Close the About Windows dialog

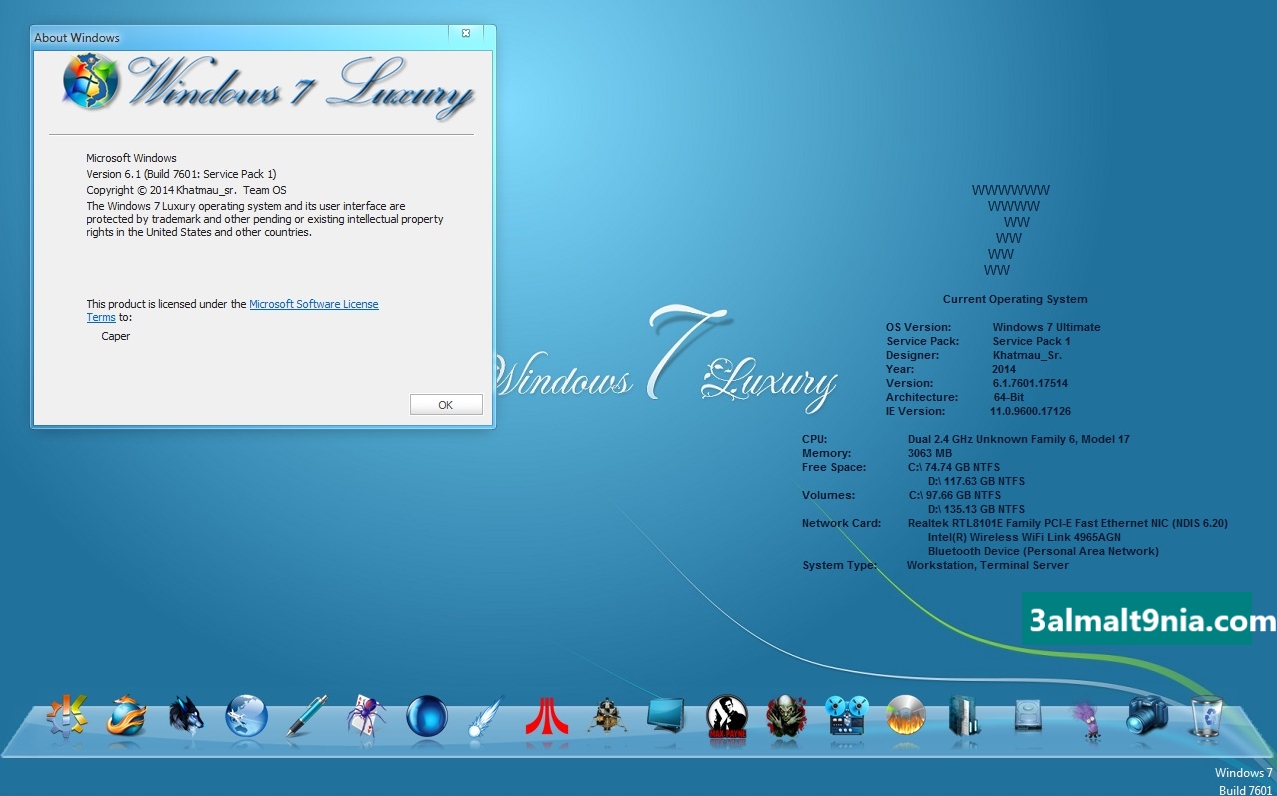point(466,33)
